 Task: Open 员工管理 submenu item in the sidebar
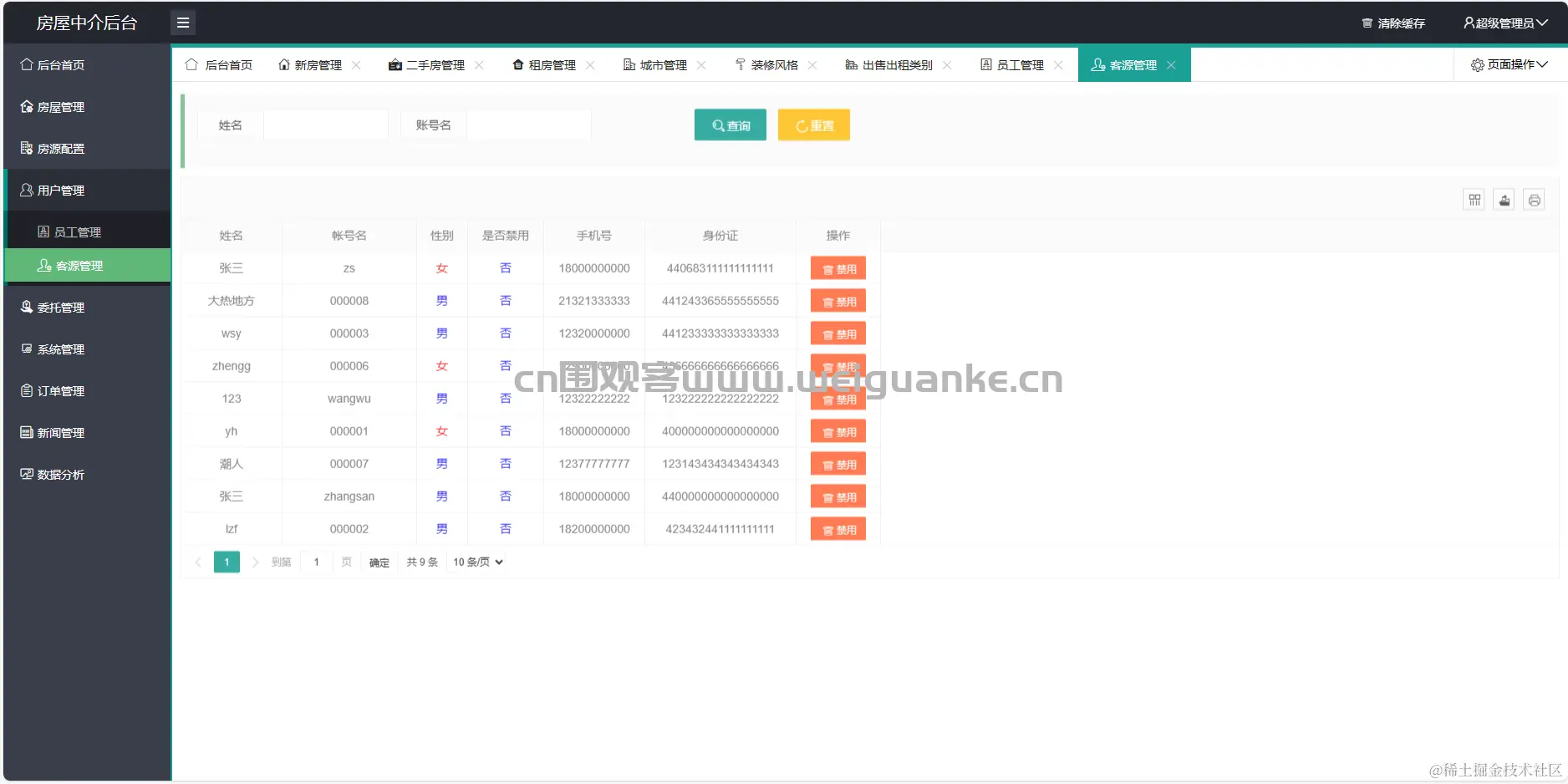(x=87, y=232)
